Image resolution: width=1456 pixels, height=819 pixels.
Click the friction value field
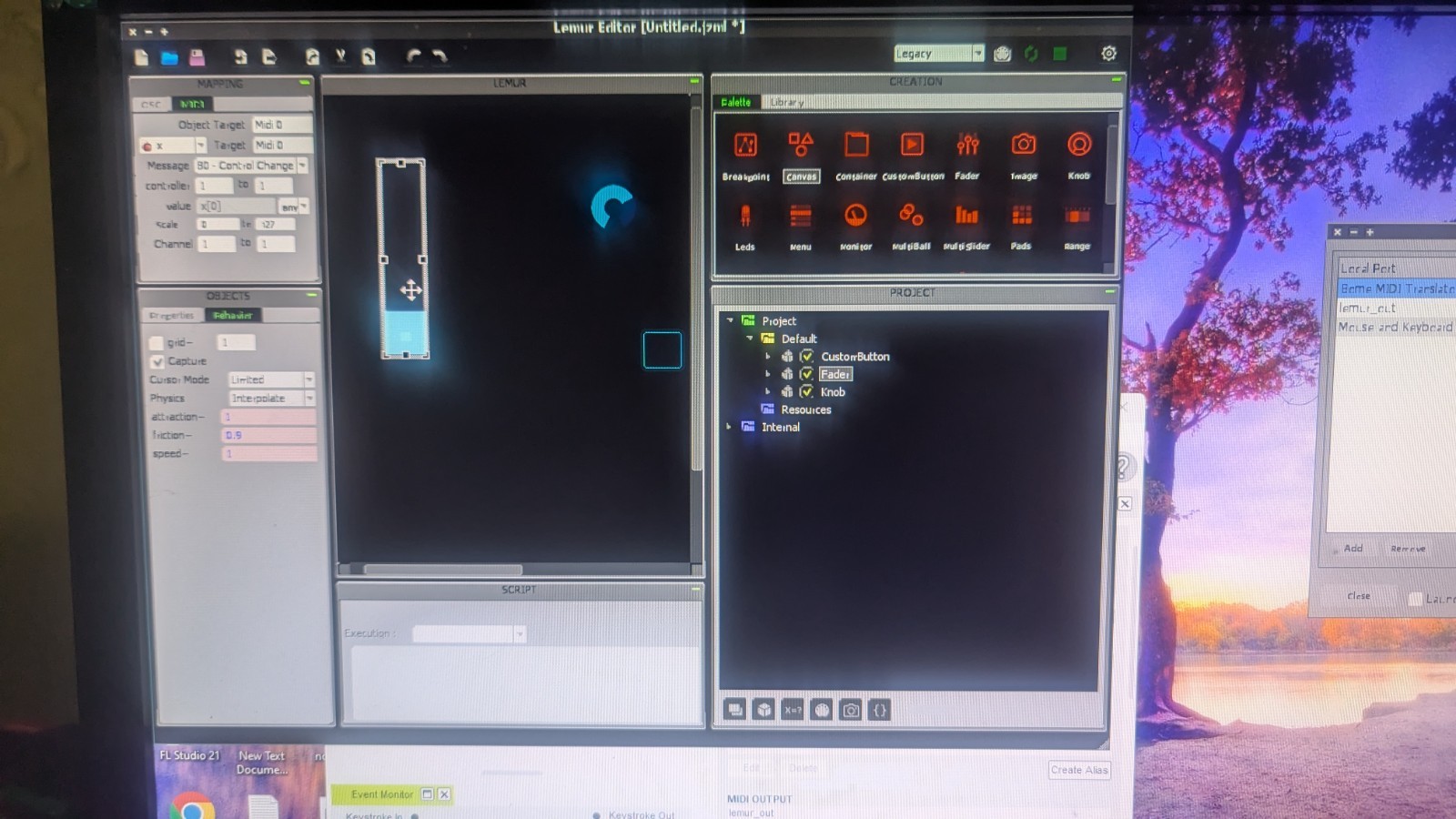(269, 435)
